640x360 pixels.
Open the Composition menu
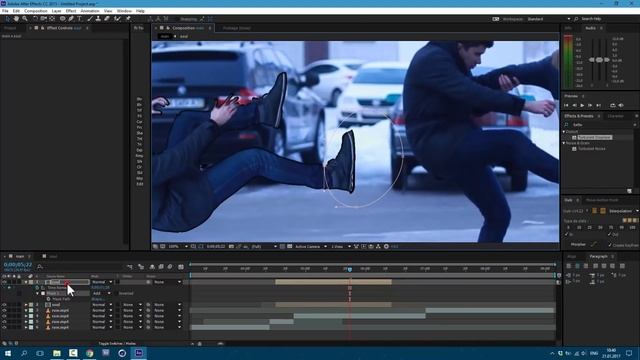click(36, 11)
